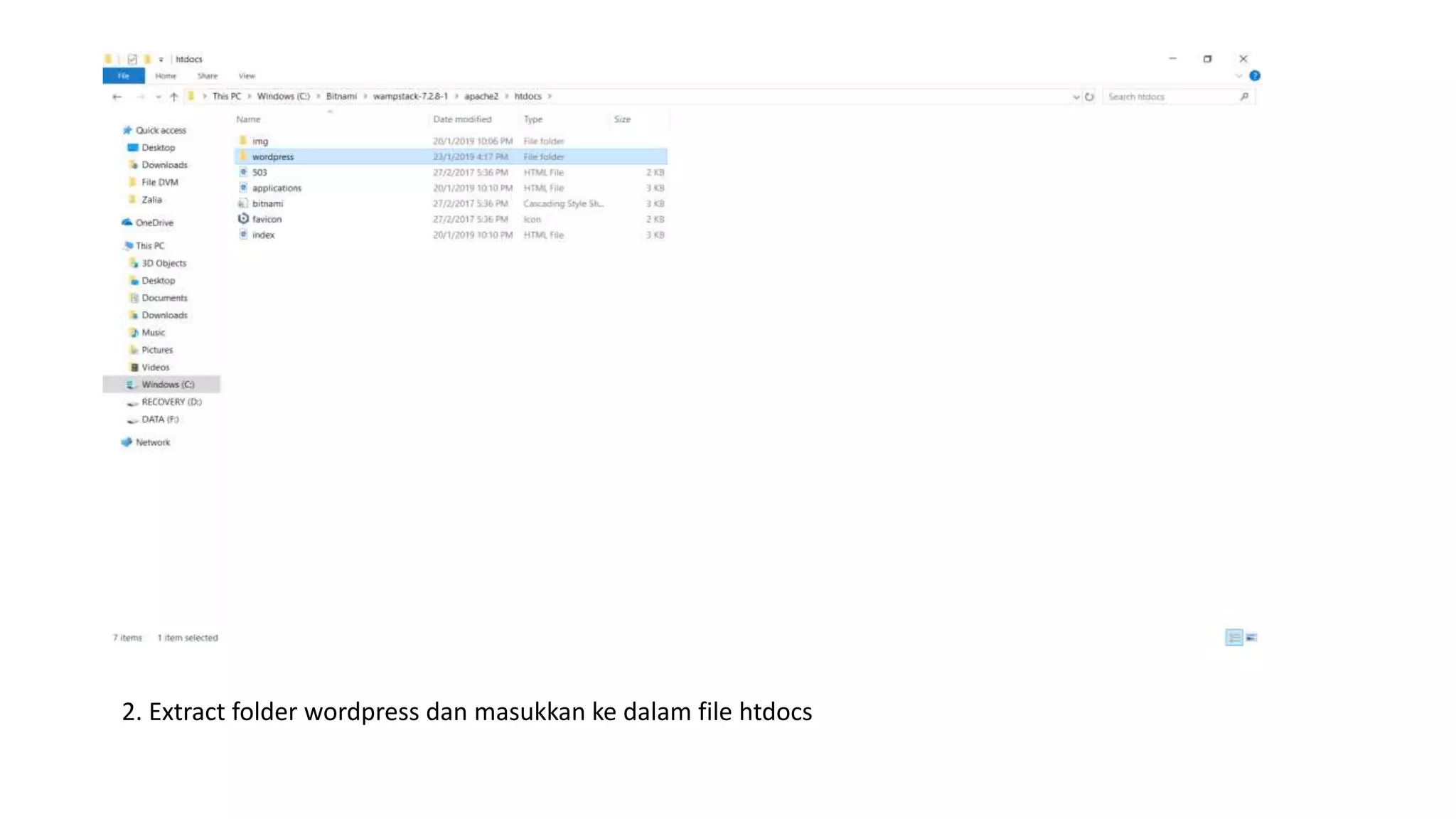Click wordpress date 23/1/2019 4:17 PM

pos(471,156)
